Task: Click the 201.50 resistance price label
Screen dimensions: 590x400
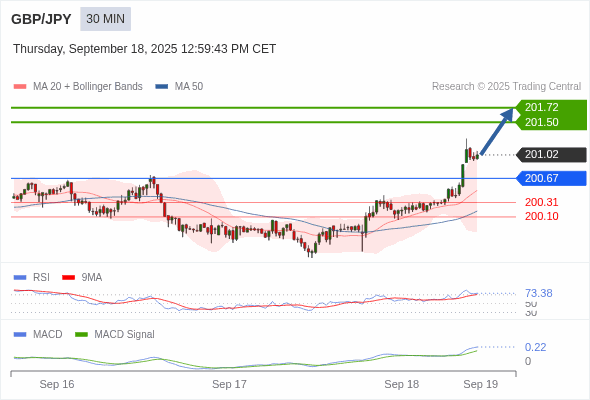Action: (x=541, y=122)
